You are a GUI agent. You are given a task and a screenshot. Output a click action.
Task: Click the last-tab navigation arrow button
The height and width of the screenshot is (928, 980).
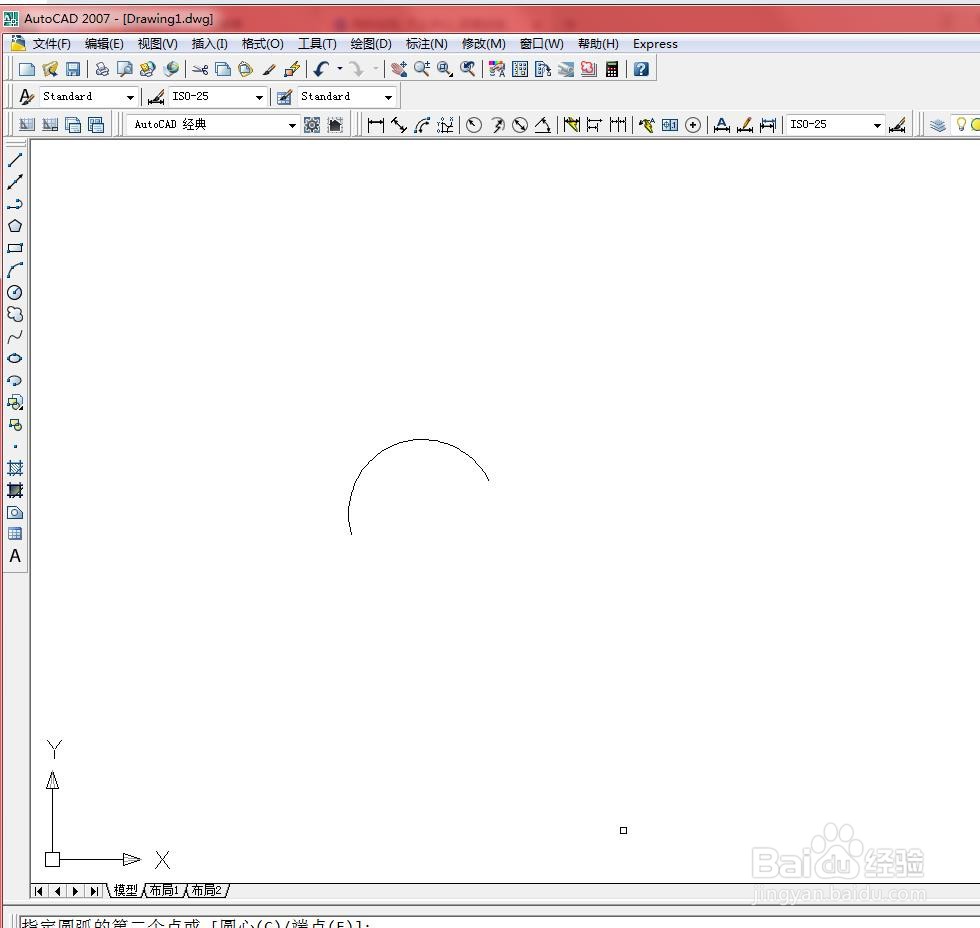(94, 891)
